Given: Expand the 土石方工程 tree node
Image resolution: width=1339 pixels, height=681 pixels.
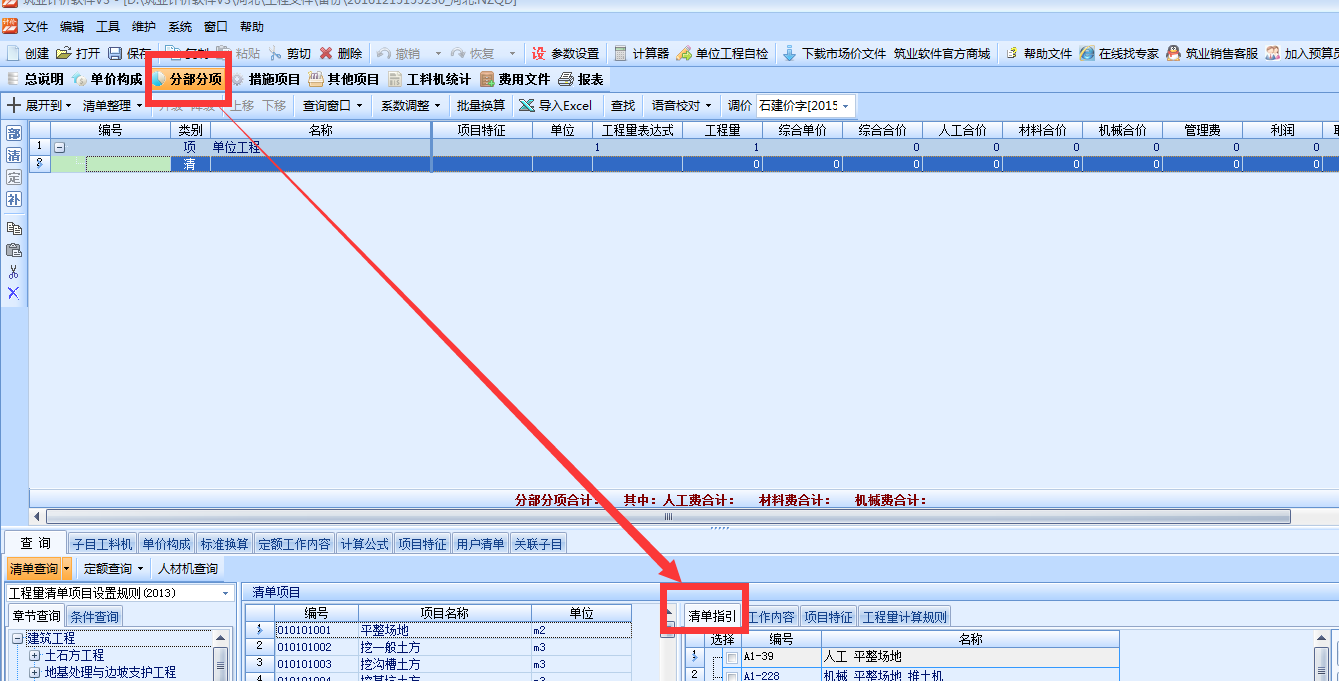Looking at the screenshot, I should 35,656.
